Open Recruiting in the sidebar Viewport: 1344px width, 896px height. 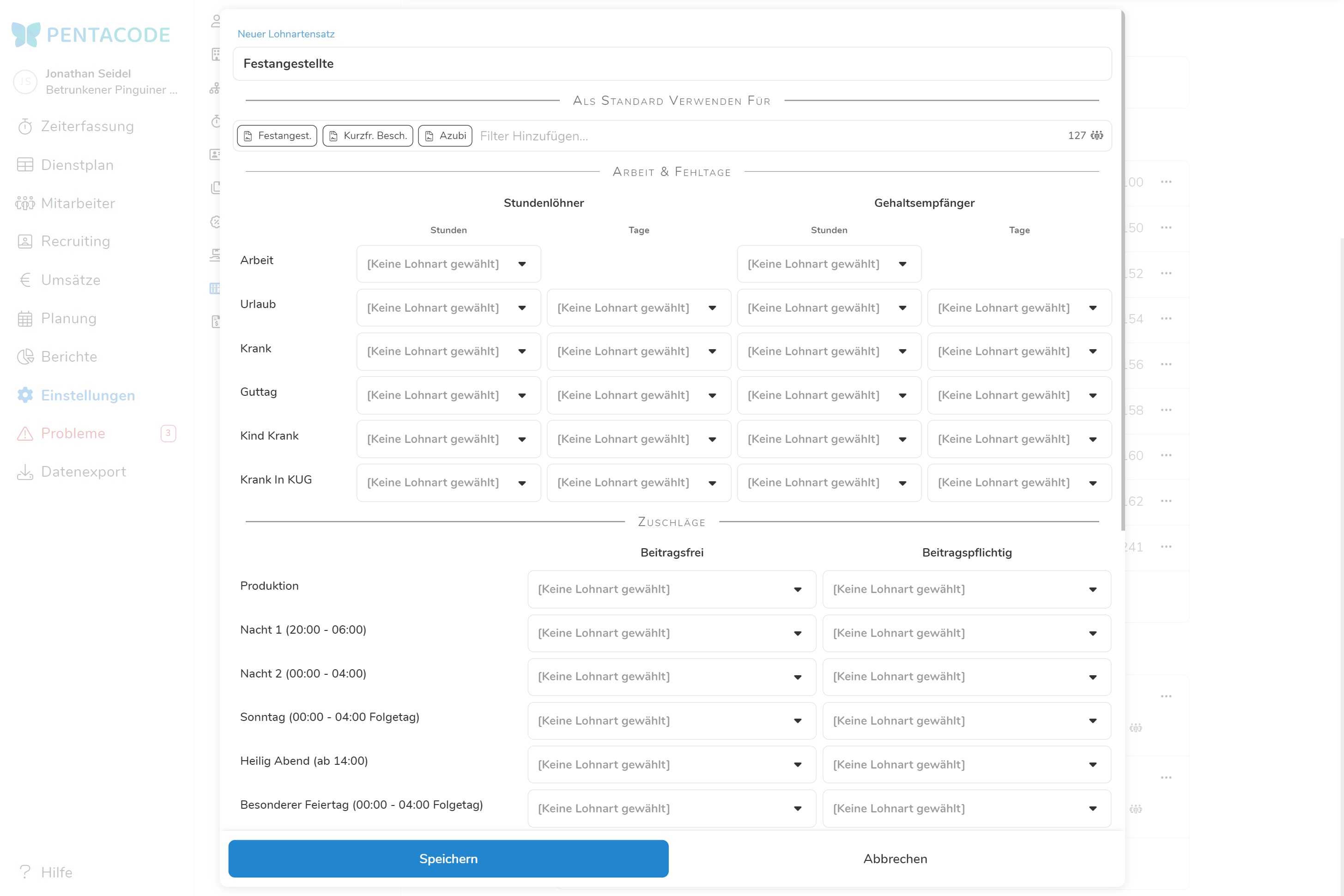75,242
